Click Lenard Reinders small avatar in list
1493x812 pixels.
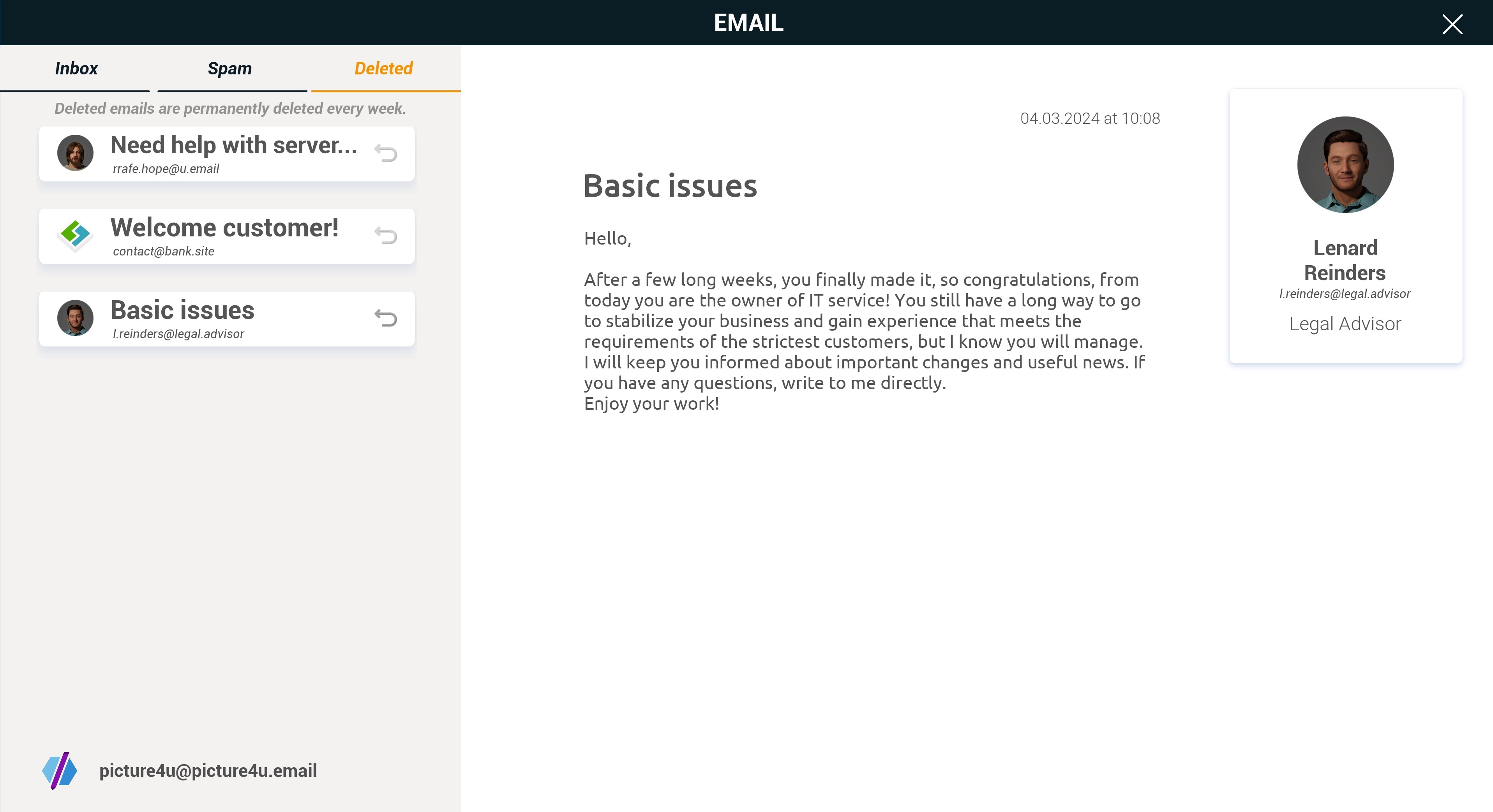pos(75,318)
